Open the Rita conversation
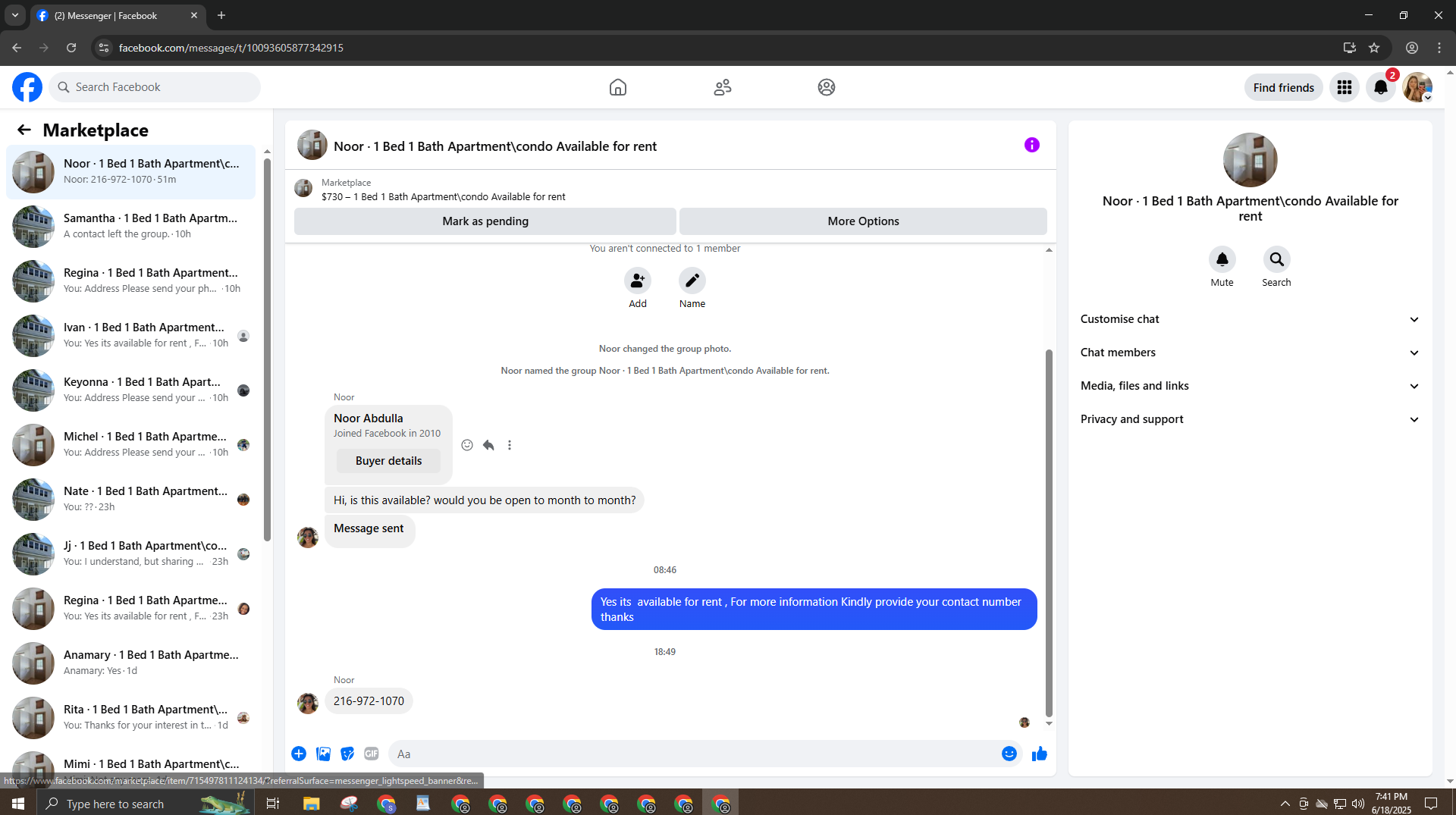This screenshot has width=1456, height=815. tap(131, 717)
